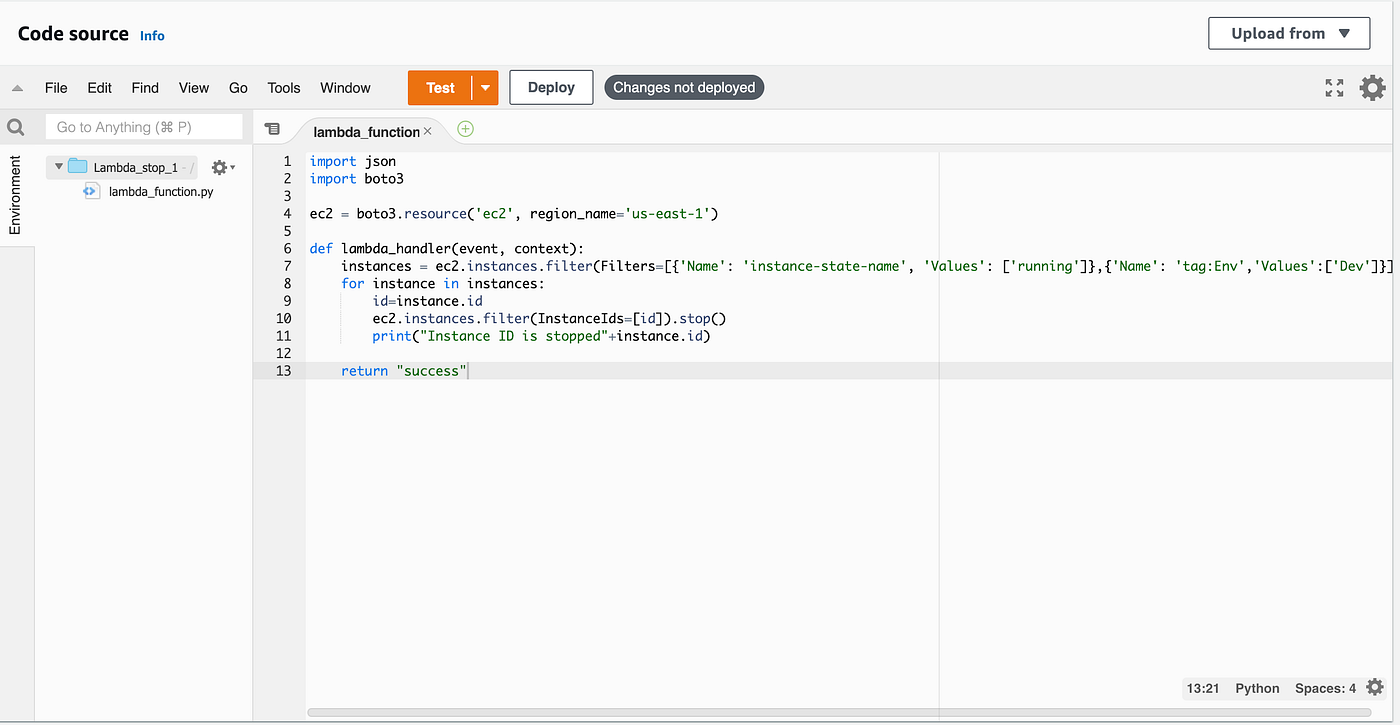
Task: Click the 'import json' code line
Action: pyautogui.click(x=353, y=161)
